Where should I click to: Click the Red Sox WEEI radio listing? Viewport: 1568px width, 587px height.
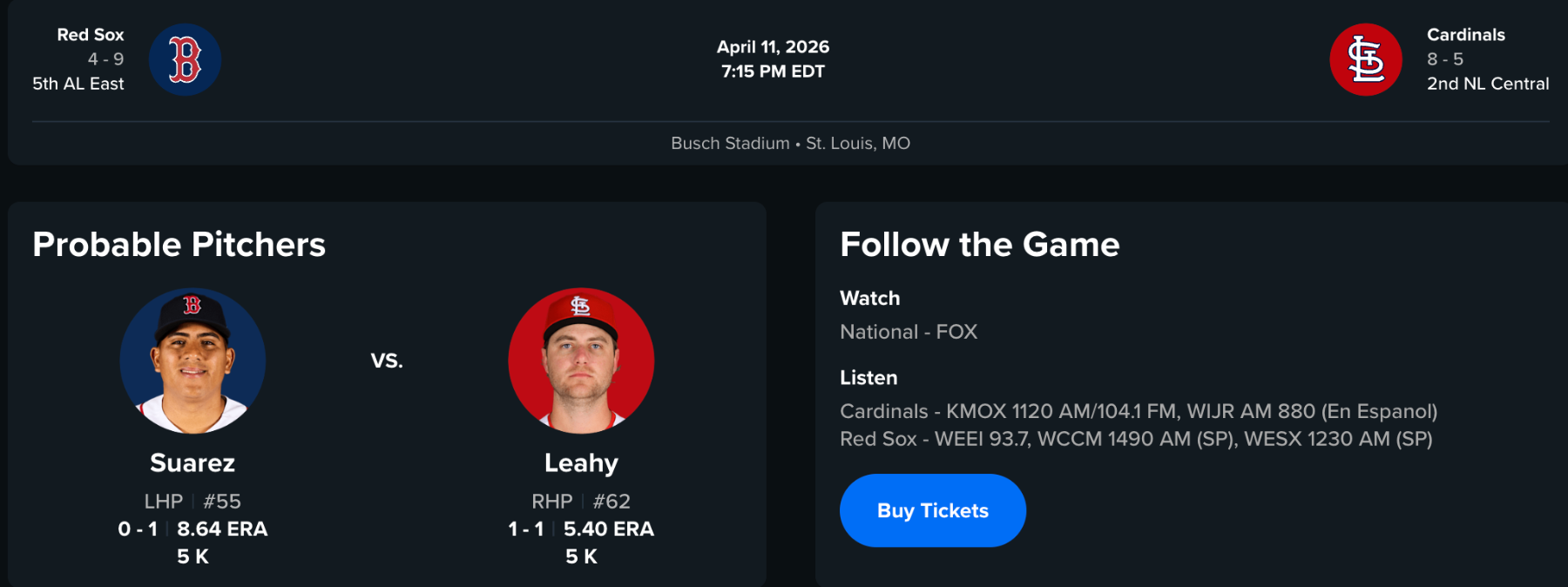1135,439
